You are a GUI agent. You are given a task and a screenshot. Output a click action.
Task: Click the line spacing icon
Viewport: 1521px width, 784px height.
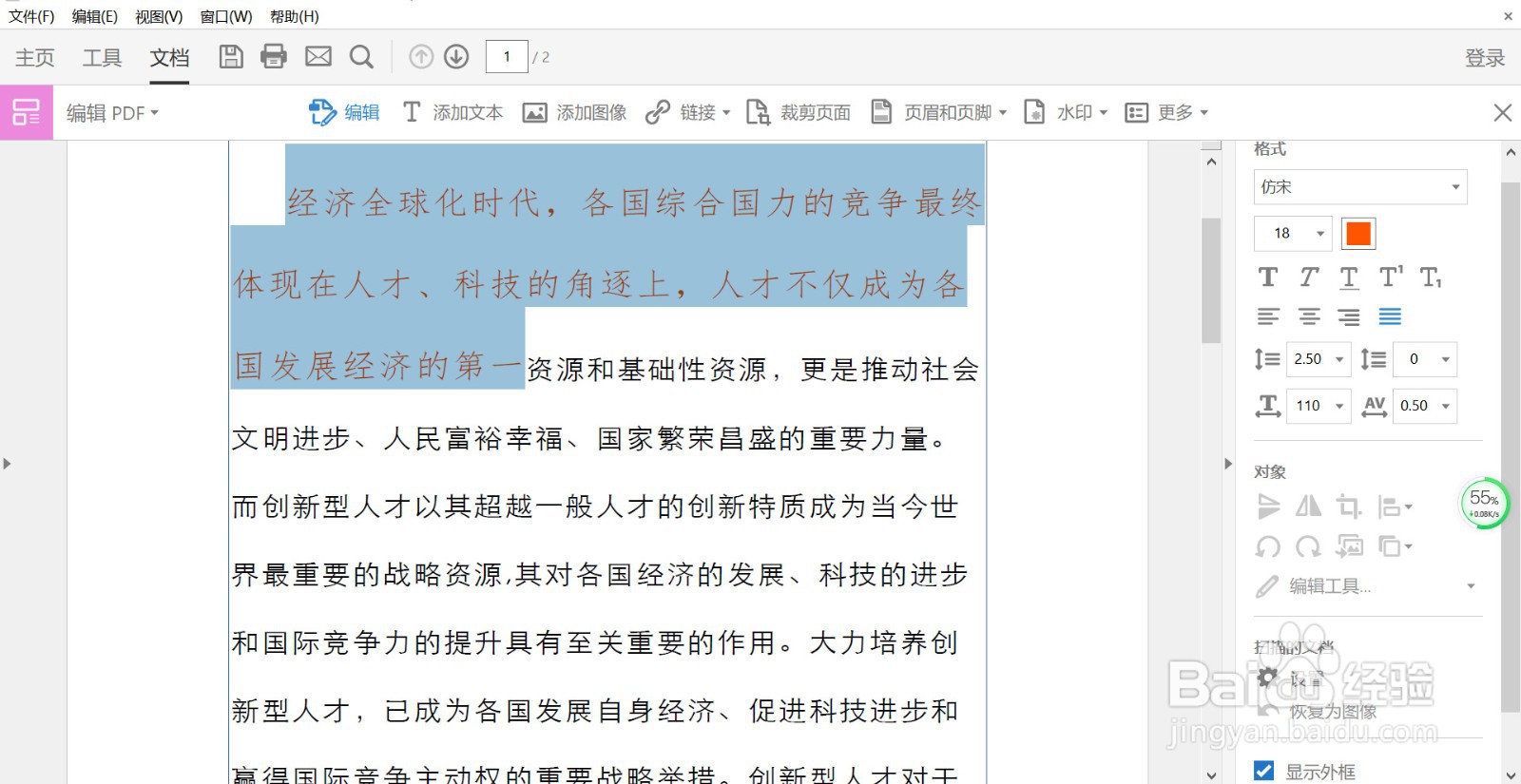pos(1267,359)
